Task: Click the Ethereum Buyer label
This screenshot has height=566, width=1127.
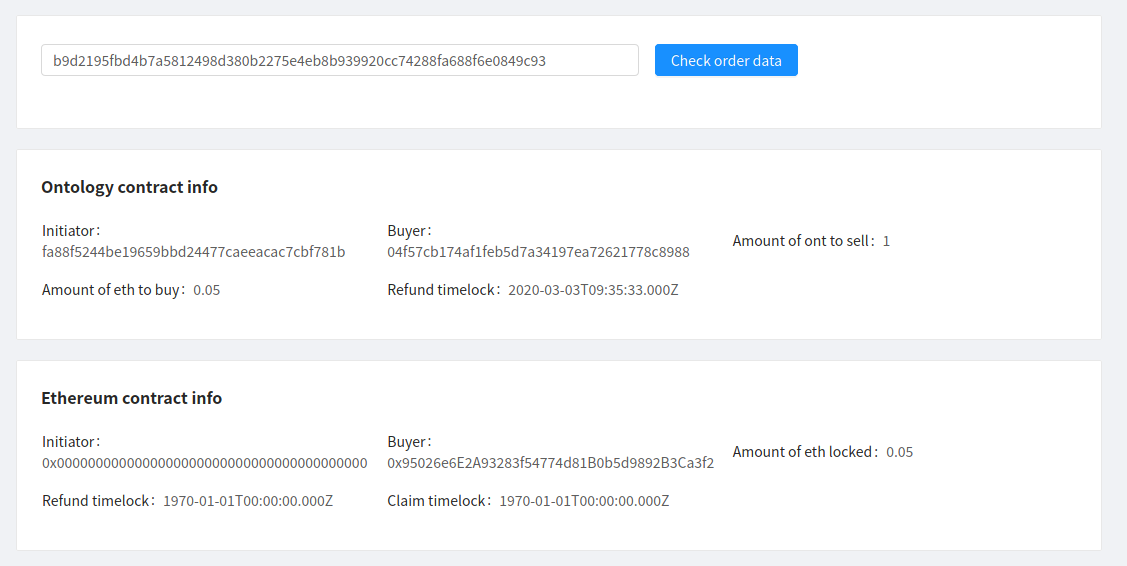Action: point(410,442)
